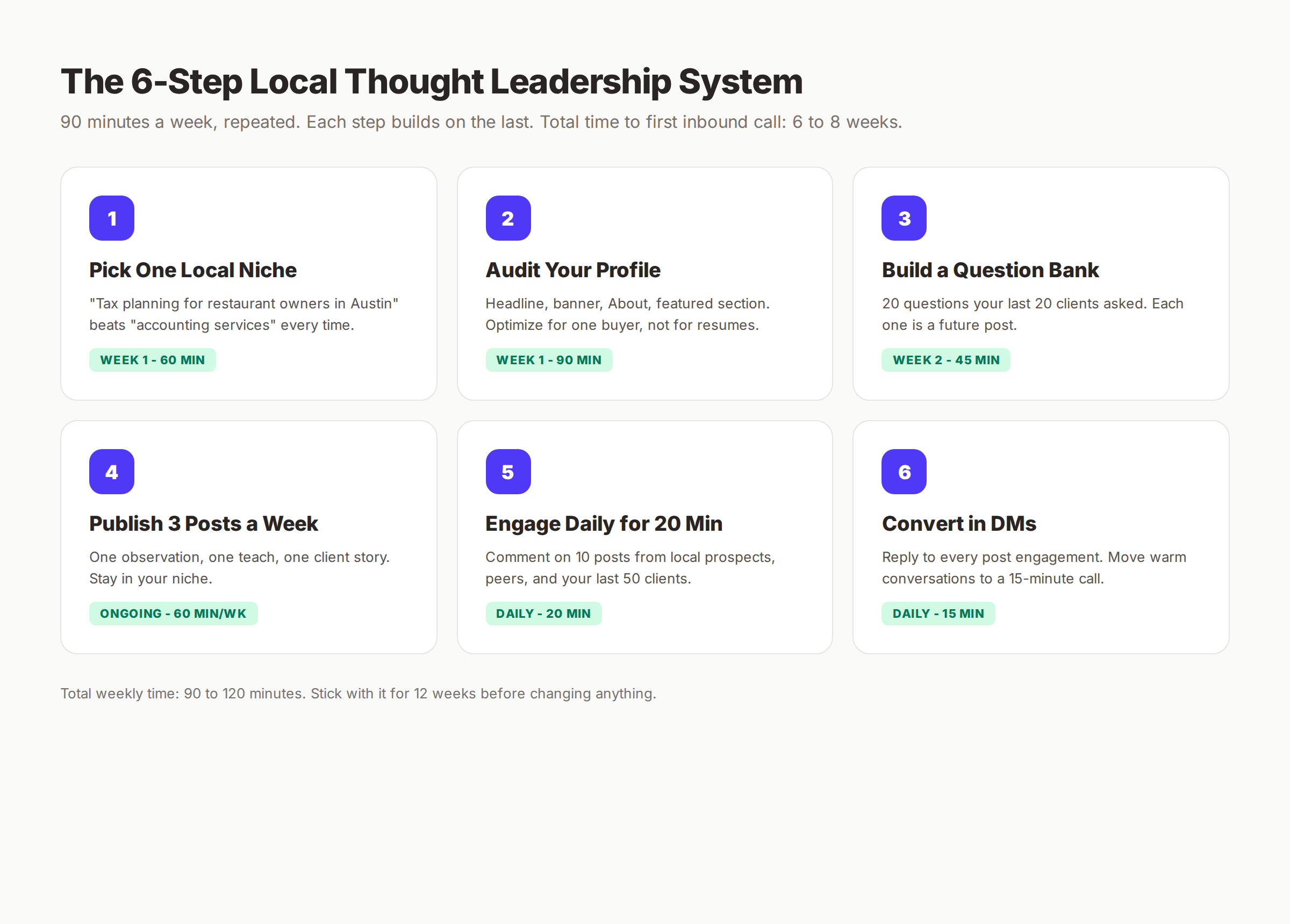
Task: Click the 'Reply to every post engagement' description
Action: (1034, 568)
